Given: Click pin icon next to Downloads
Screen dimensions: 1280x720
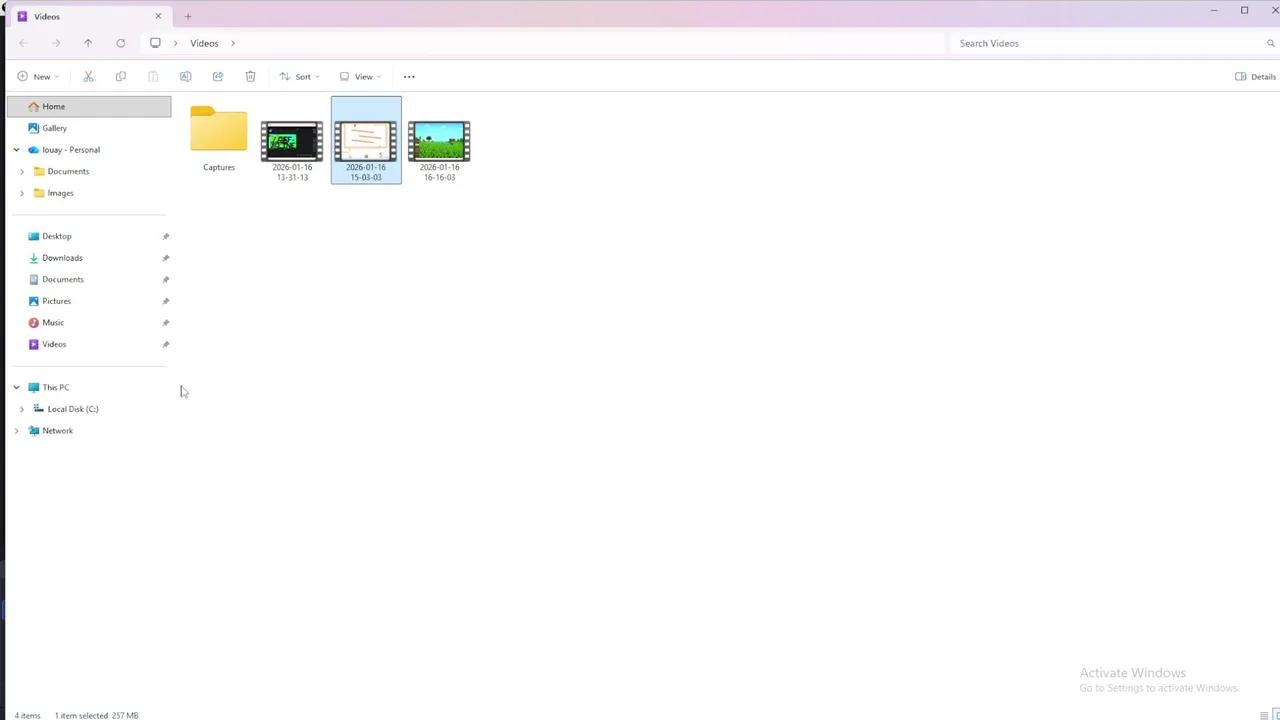Looking at the screenshot, I should (166, 258).
